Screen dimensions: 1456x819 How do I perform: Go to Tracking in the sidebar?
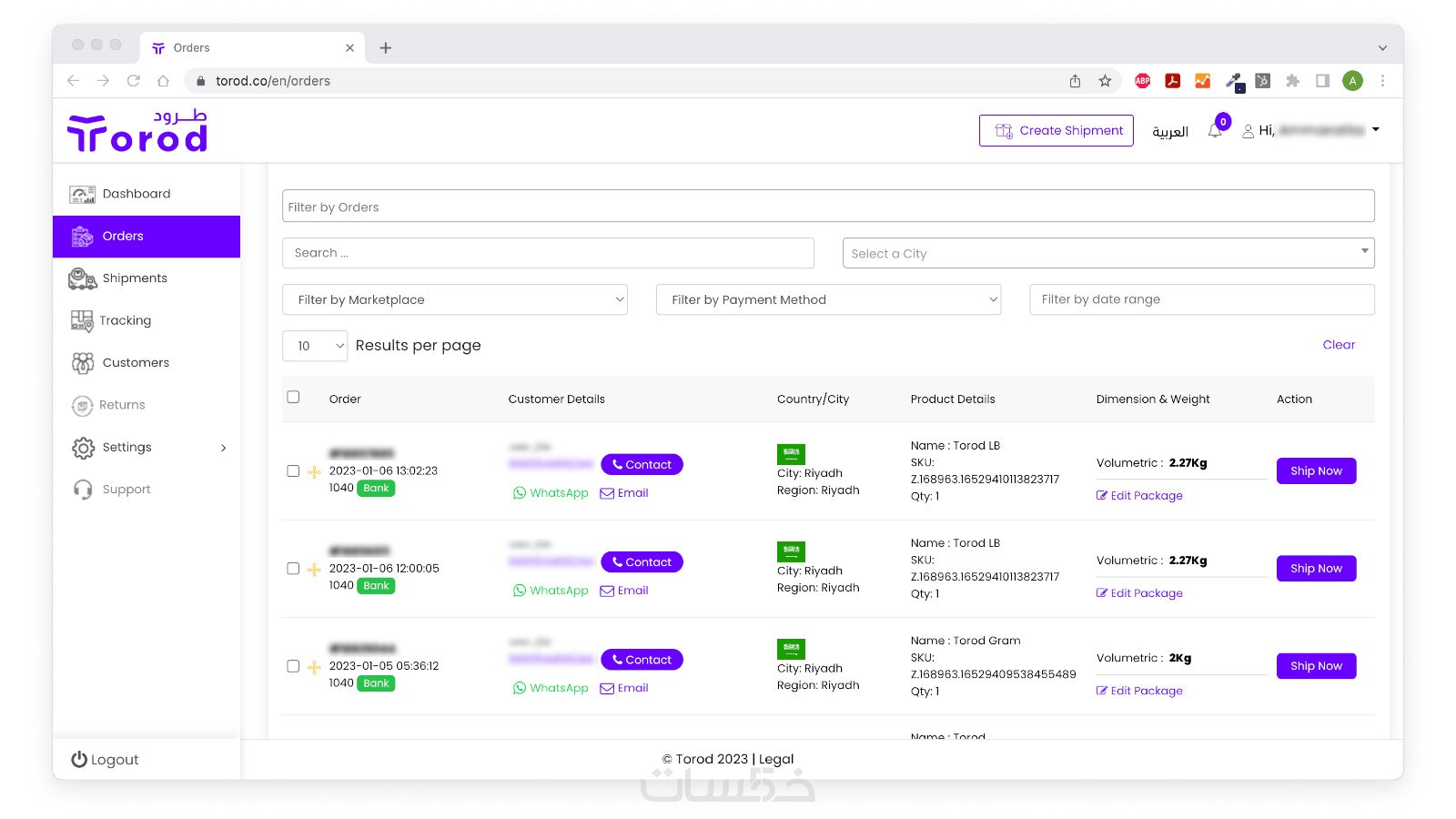pyautogui.click(x=125, y=320)
